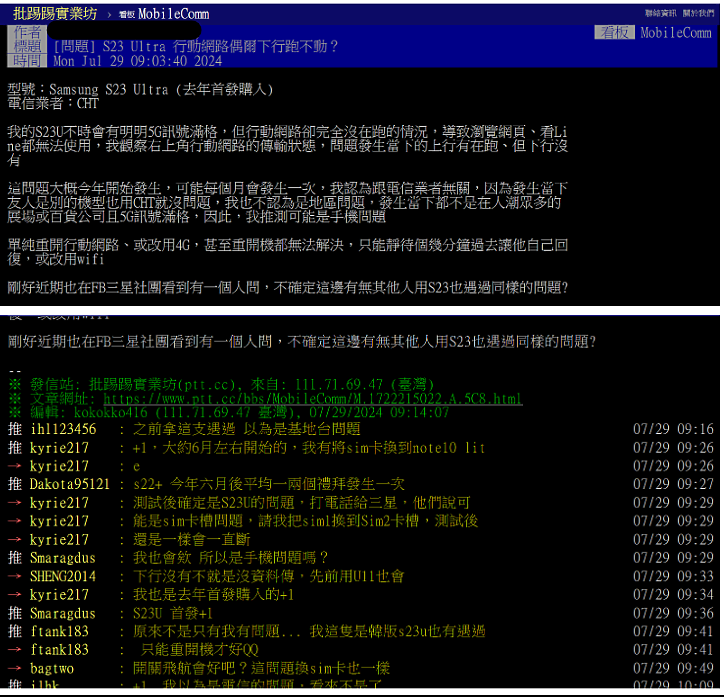Click the timestamp 07/29 09:27

click(673, 484)
